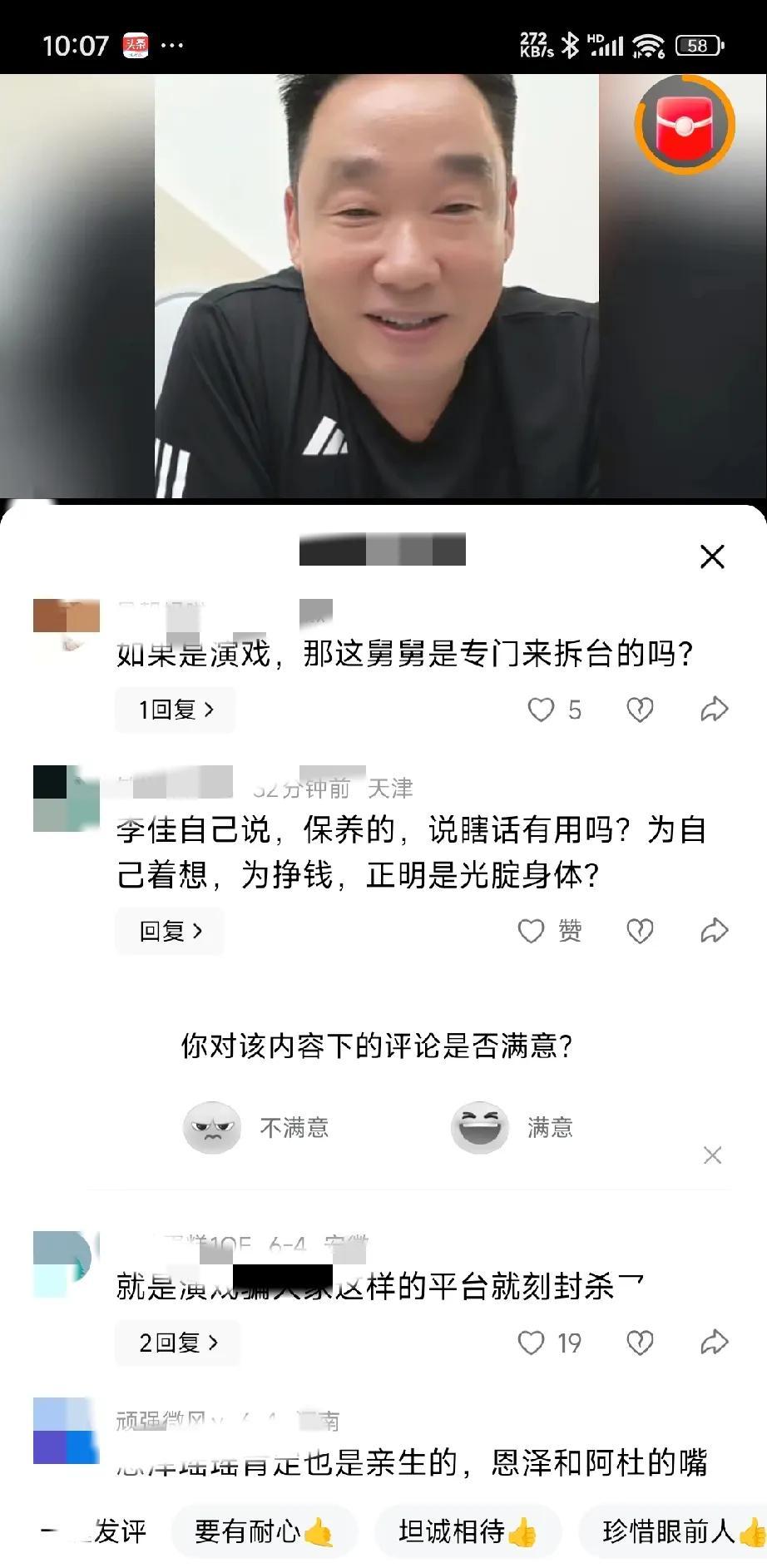Open the red envelope reward icon
This screenshot has height=1568, width=767.
point(684,125)
